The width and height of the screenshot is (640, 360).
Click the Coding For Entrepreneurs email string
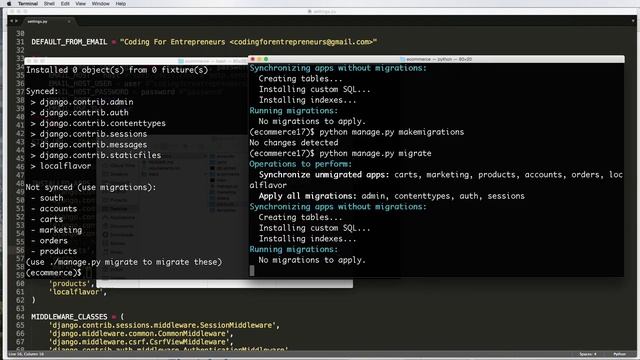point(248,42)
